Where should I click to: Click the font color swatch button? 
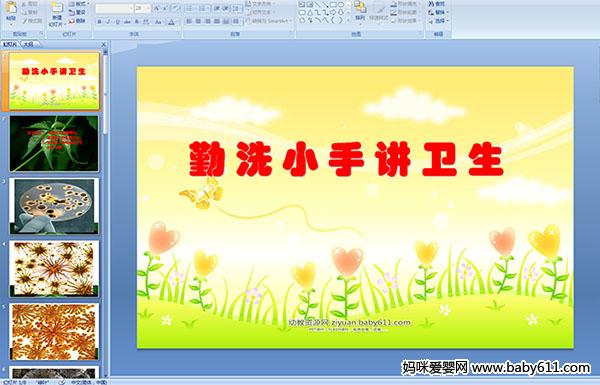[x=171, y=22]
